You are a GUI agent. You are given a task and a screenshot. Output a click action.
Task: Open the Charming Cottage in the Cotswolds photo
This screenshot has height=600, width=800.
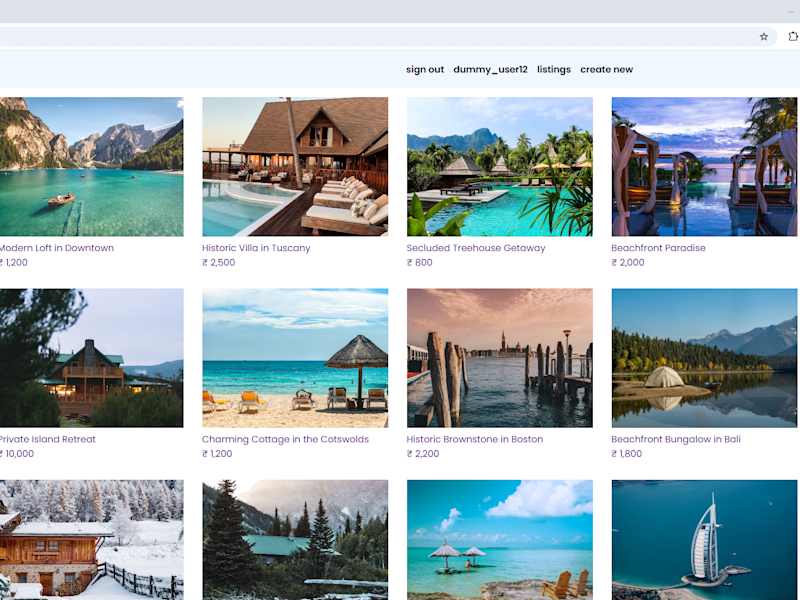295,358
